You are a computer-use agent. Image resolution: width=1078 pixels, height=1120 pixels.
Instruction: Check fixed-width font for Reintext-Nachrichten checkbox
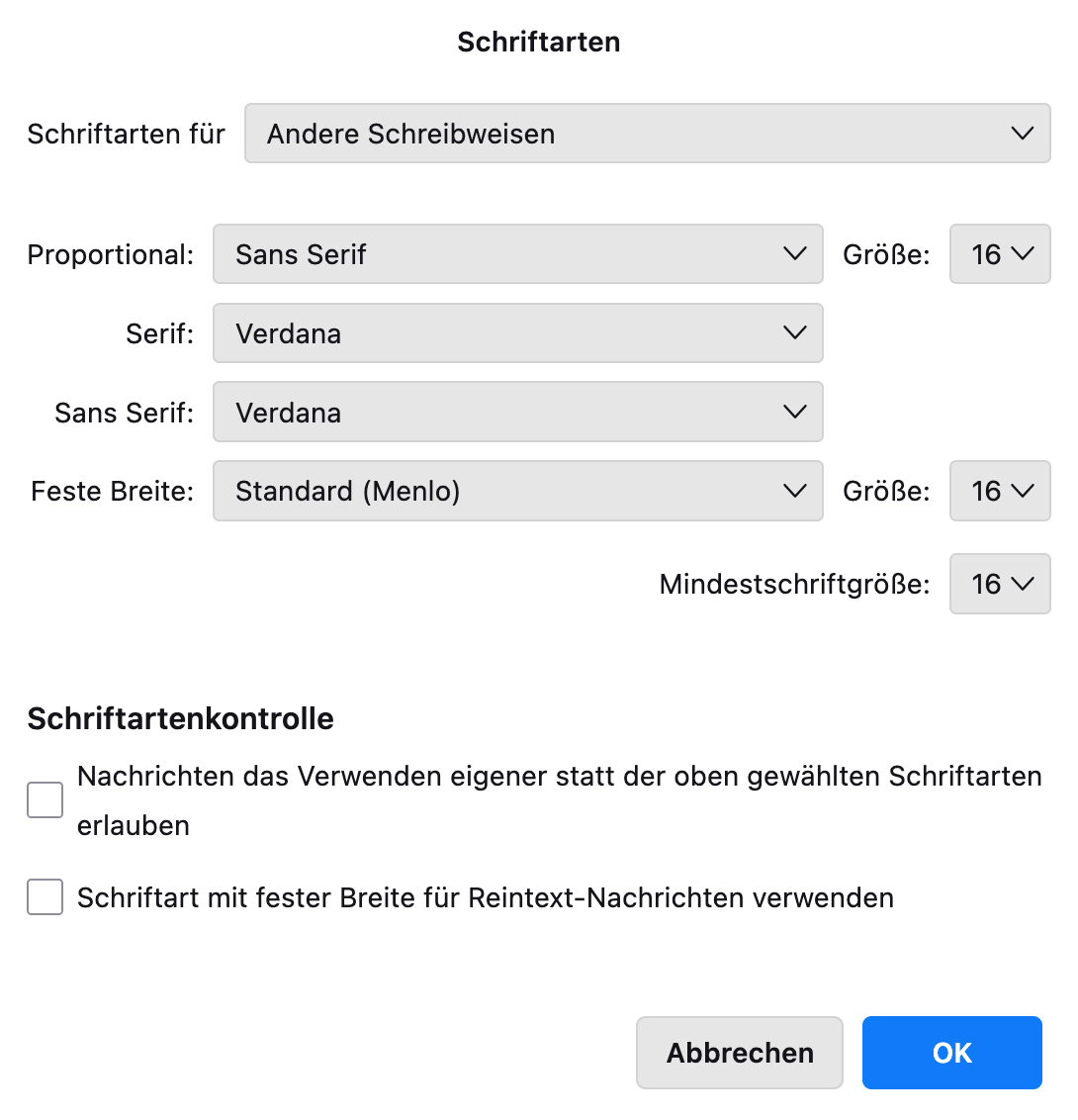(45, 897)
